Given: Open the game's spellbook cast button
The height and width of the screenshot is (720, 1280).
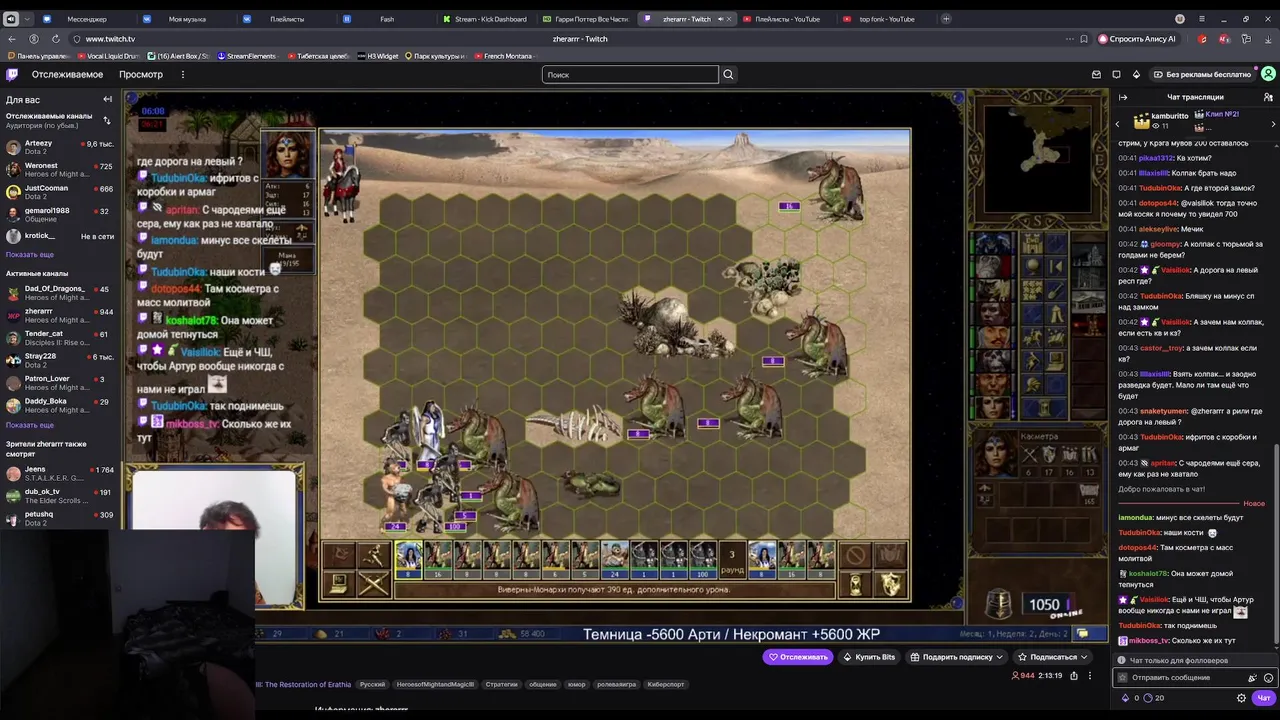Looking at the screenshot, I should click(890, 555).
